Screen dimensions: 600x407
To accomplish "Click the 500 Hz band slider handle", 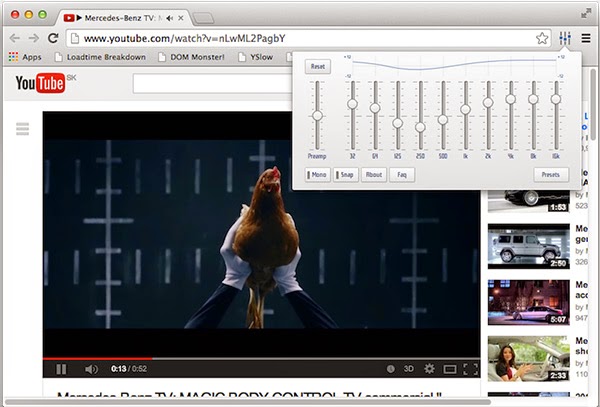I will [x=443, y=120].
